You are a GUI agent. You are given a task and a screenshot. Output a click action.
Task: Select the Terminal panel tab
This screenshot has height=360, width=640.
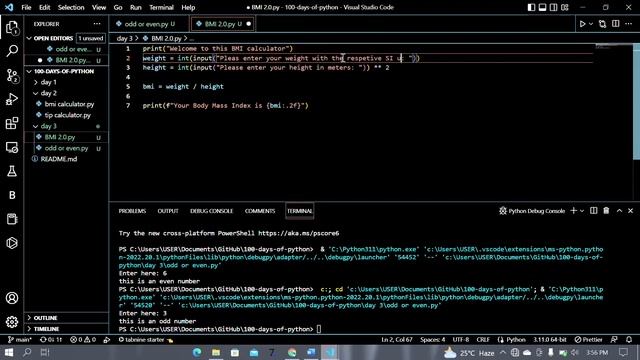click(300, 211)
